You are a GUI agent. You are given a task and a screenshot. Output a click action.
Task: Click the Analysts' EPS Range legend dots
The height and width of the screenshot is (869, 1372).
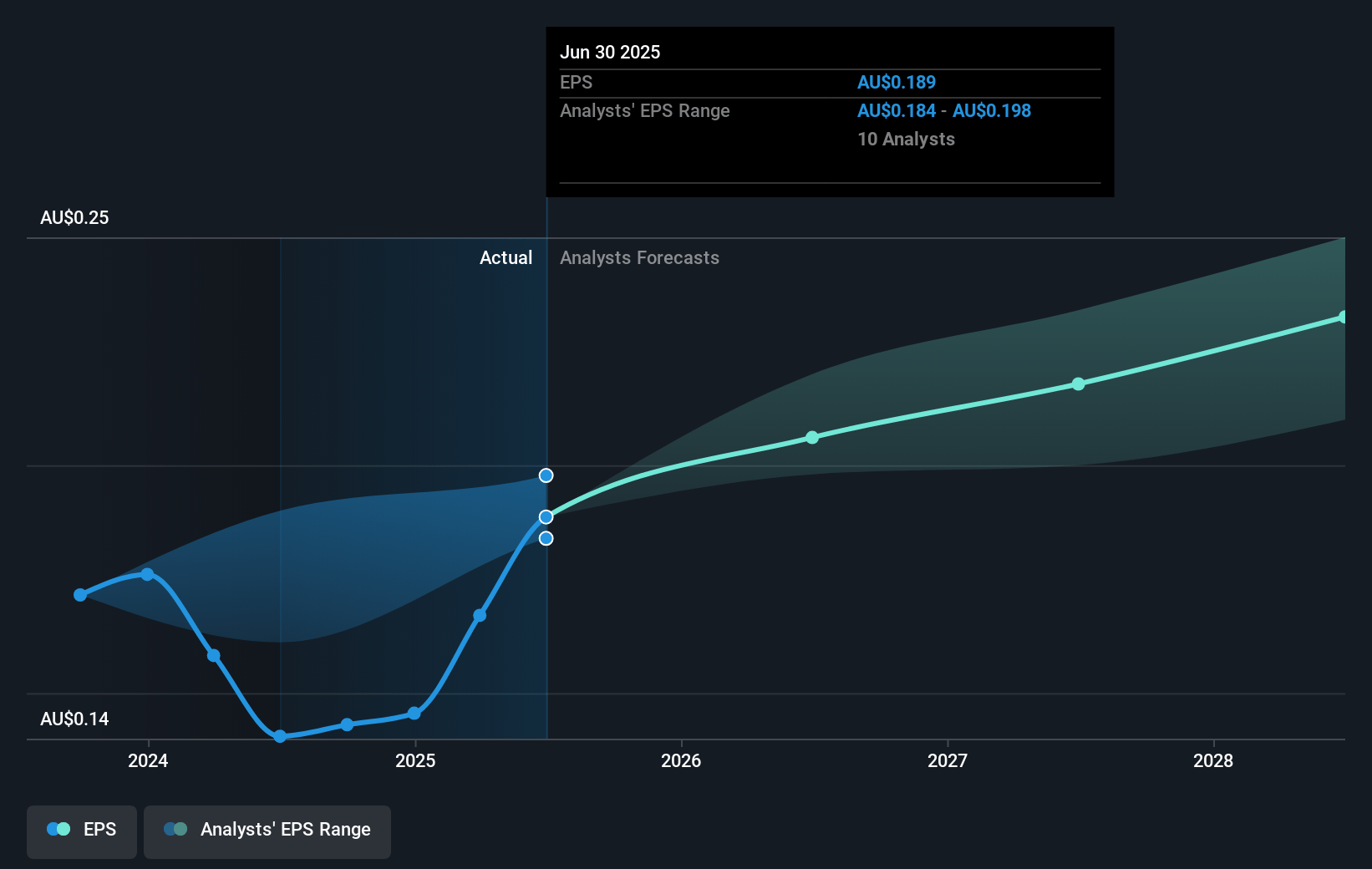point(175,830)
